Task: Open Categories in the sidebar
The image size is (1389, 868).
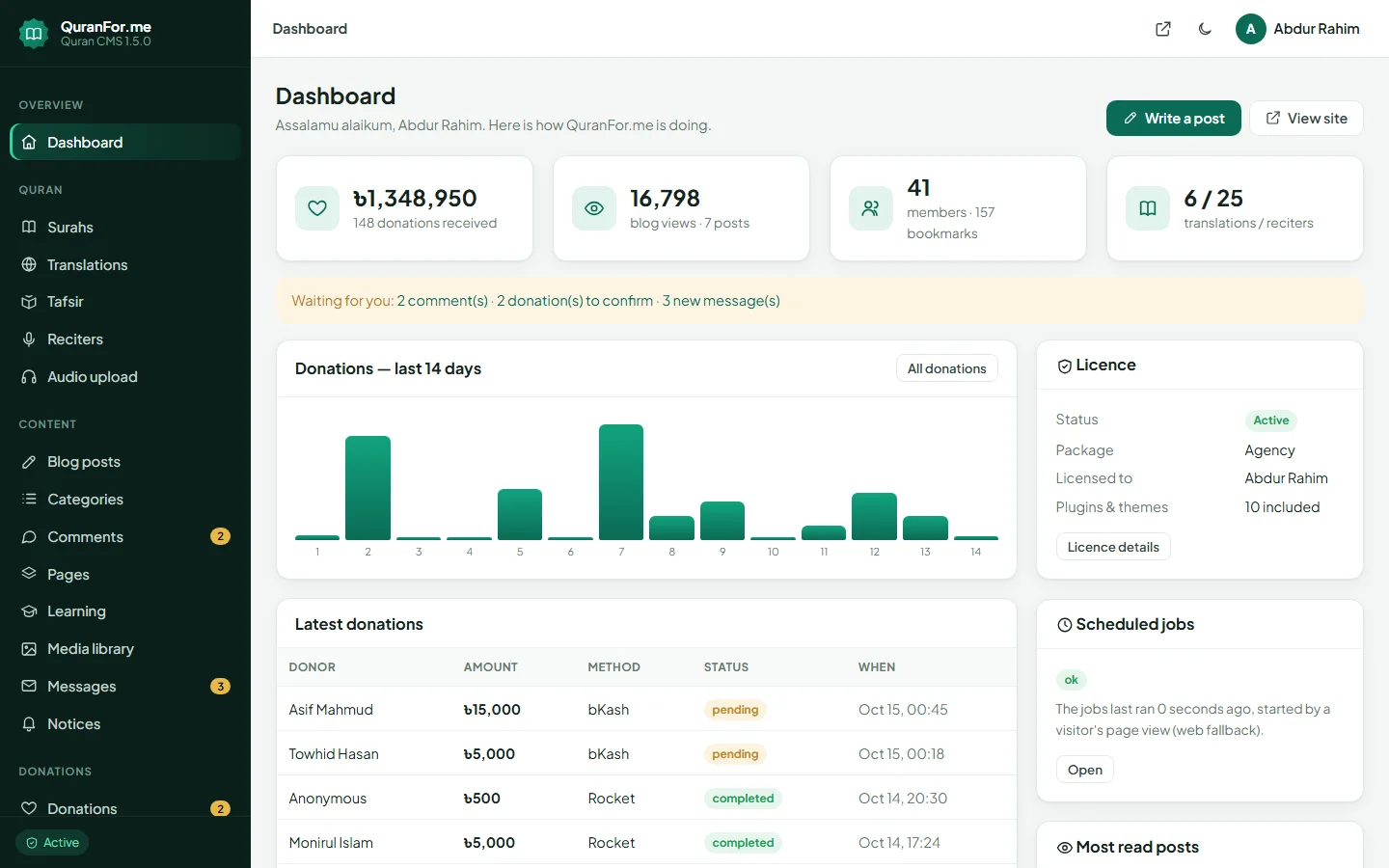Action: click(x=125, y=500)
